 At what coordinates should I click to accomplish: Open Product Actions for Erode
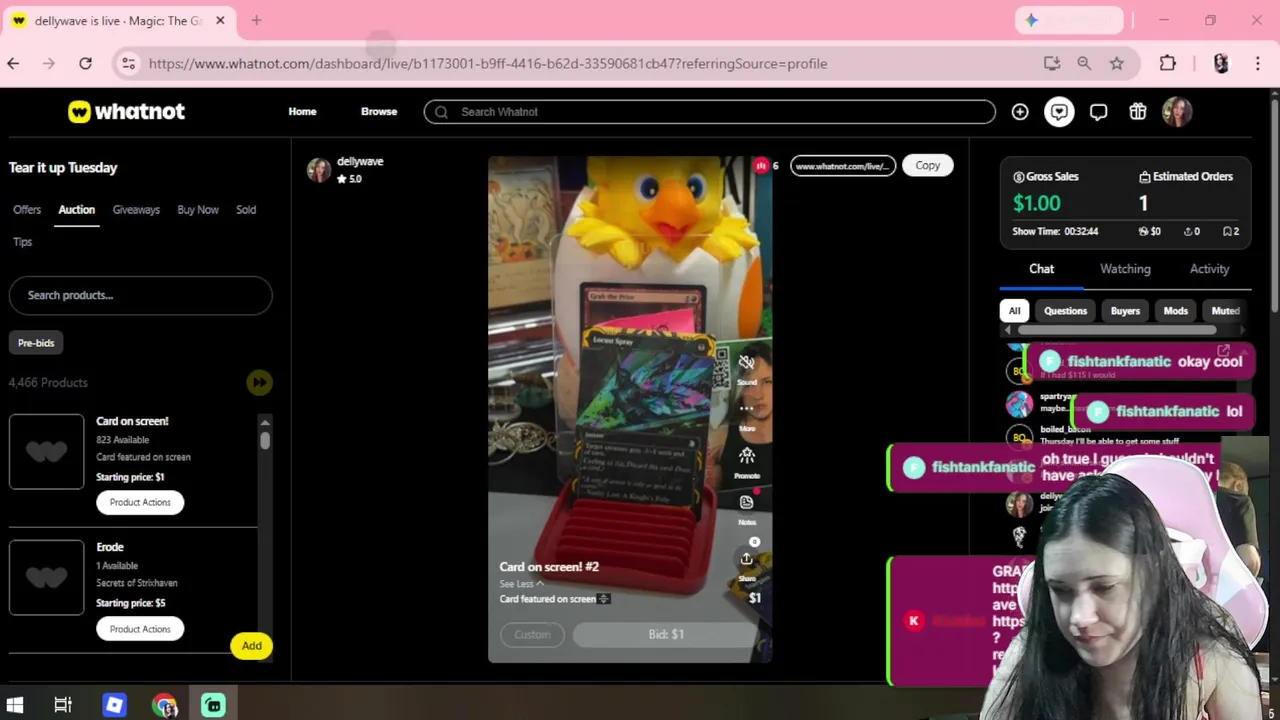pos(140,629)
